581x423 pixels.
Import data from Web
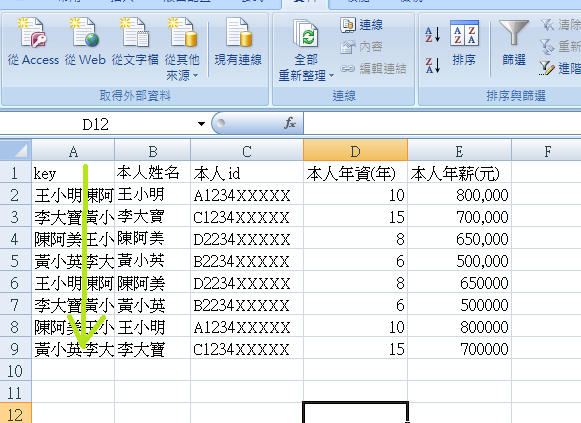[x=85, y=43]
